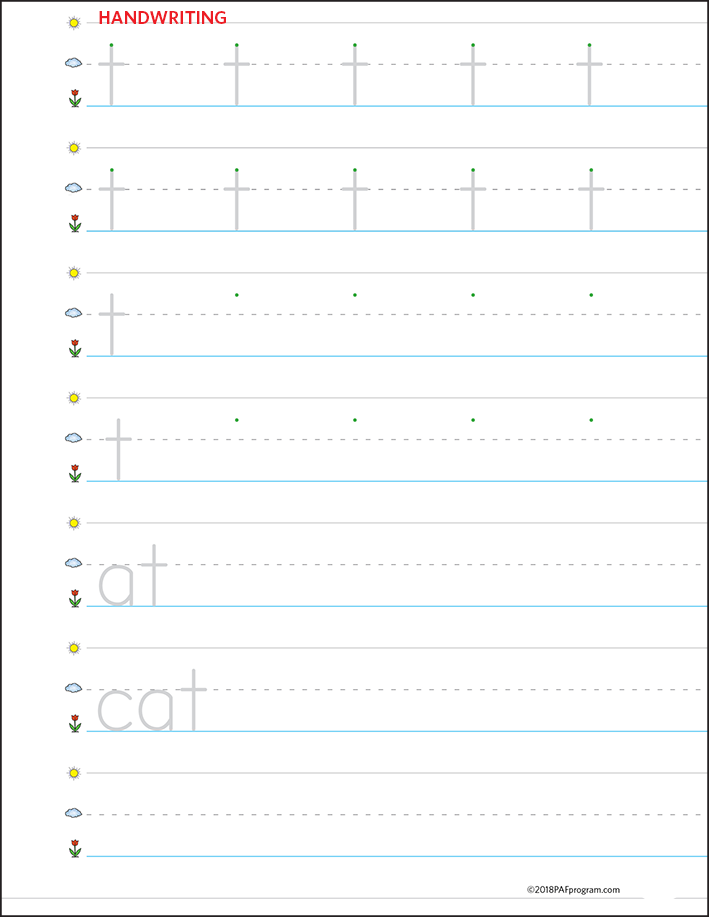
Task: Click the last traceable t on the top row
Action: [589, 75]
